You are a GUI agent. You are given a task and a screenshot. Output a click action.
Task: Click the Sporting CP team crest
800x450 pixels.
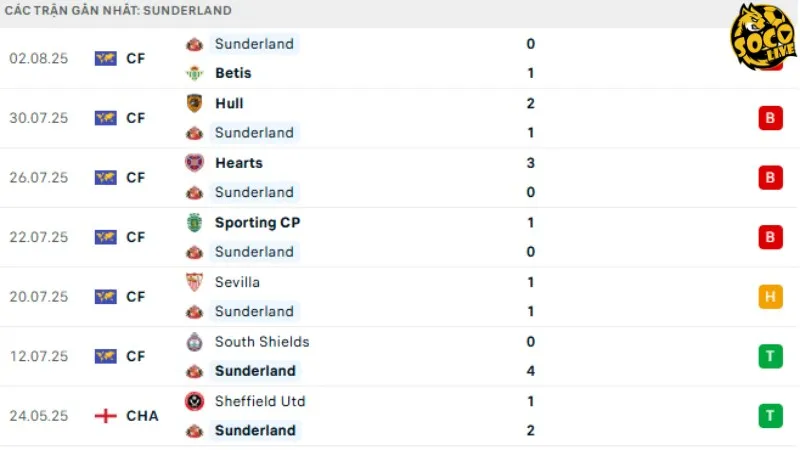(x=194, y=223)
